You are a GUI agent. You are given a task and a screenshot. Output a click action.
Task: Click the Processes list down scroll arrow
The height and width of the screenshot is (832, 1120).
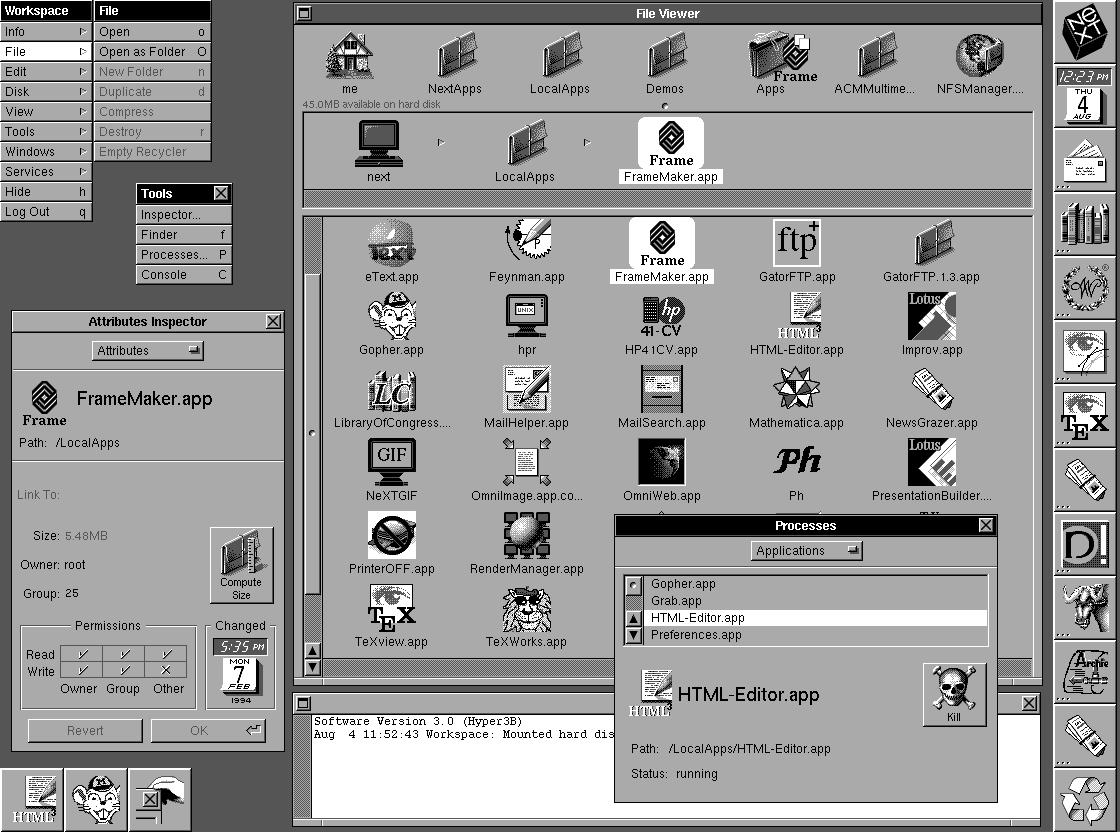pos(634,635)
